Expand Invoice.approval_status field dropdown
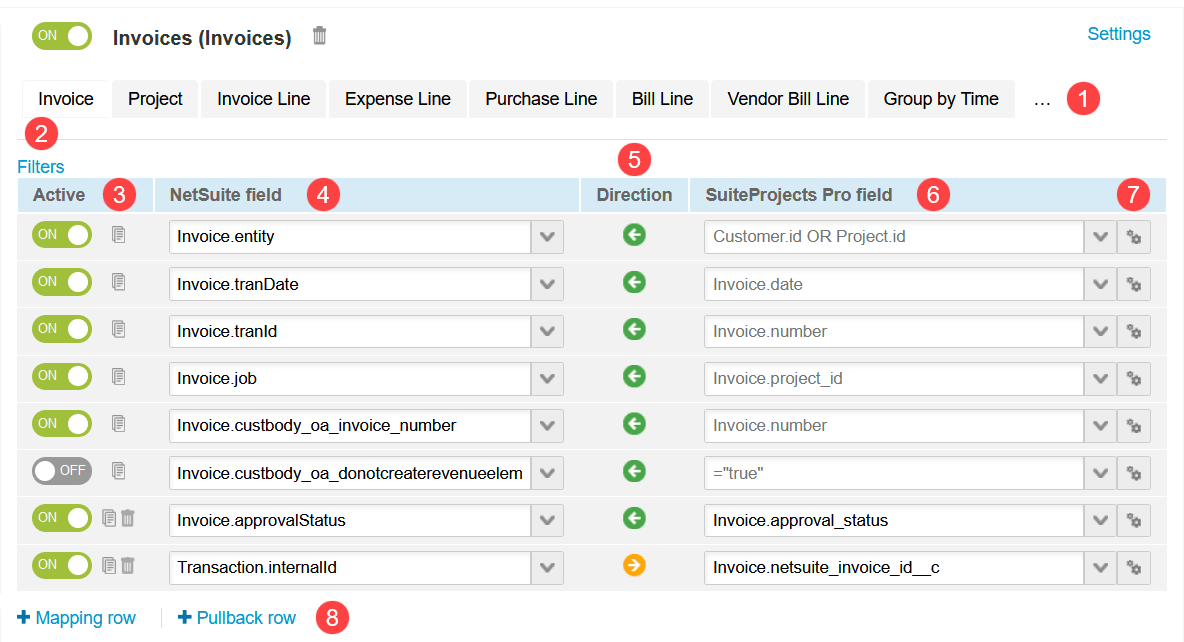This screenshot has width=1184, height=642. point(1101,520)
